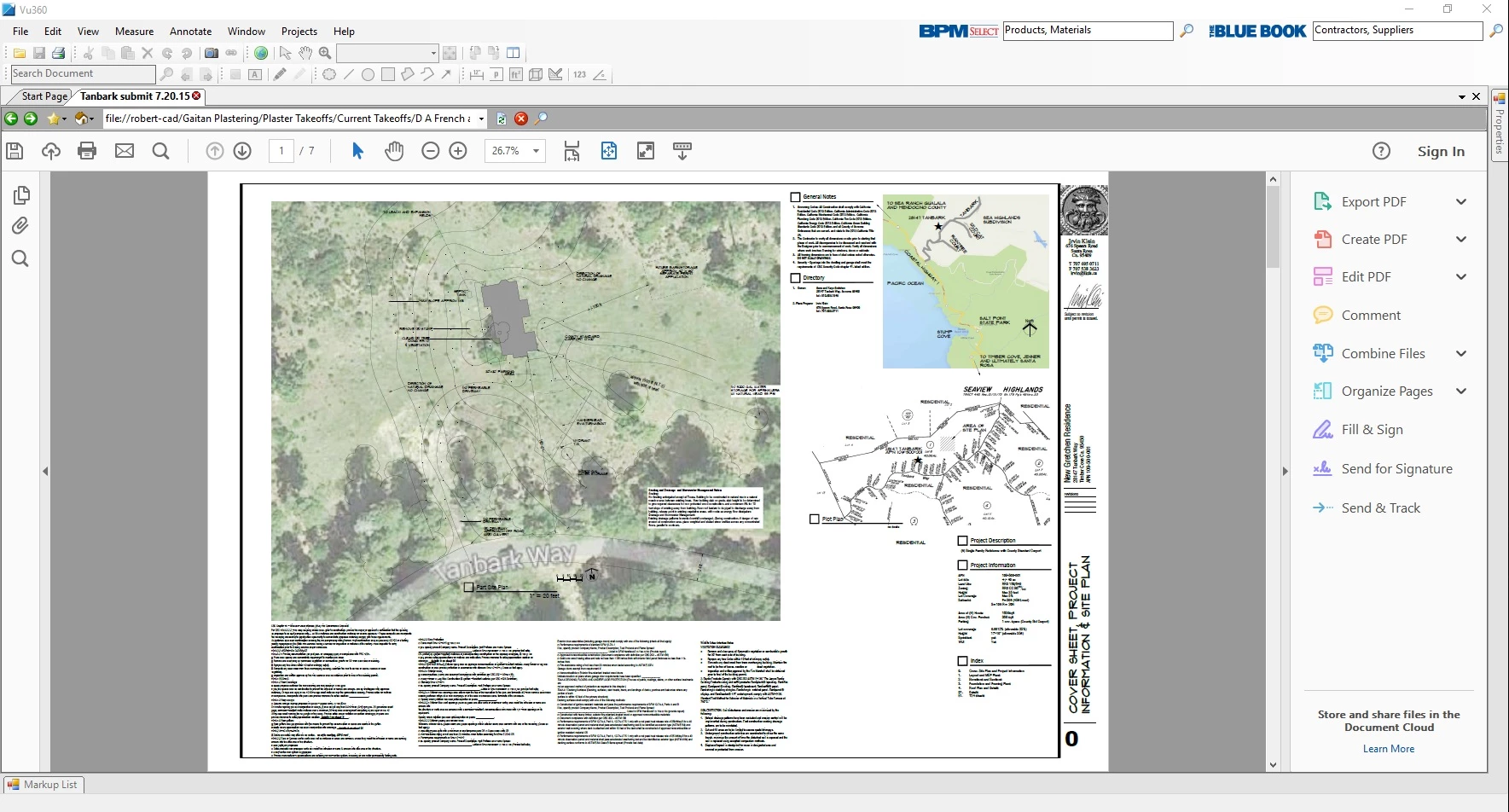This screenshot has width=1509, height=812.
Task: Click the printer icon in the PDF toolbar
Action: (87, 151)
